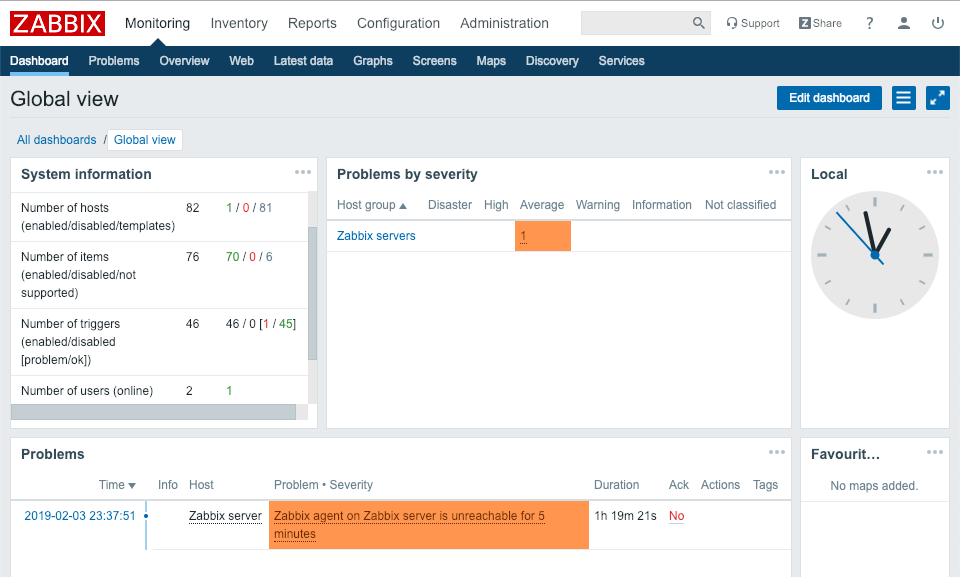Open the Inventory menu
Viewport: 960px width, 577px height.
(x=239, y=23)
